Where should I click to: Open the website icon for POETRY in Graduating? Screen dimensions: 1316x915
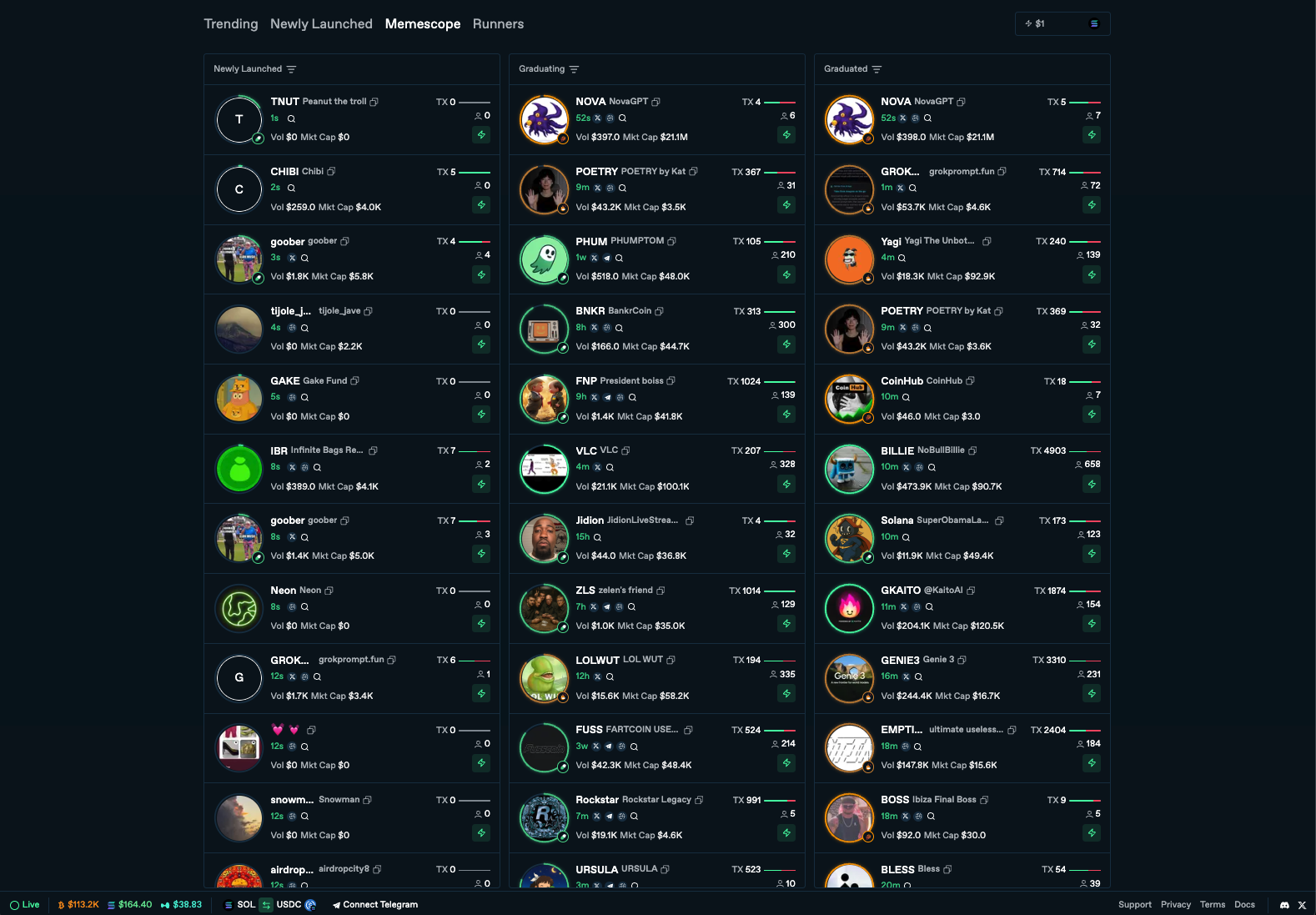(610, 189)
